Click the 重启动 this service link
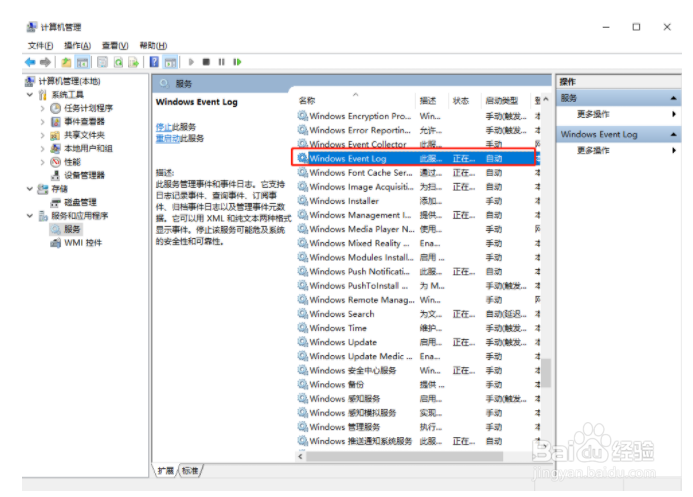The image size is (693, 497). coord(168,138)
